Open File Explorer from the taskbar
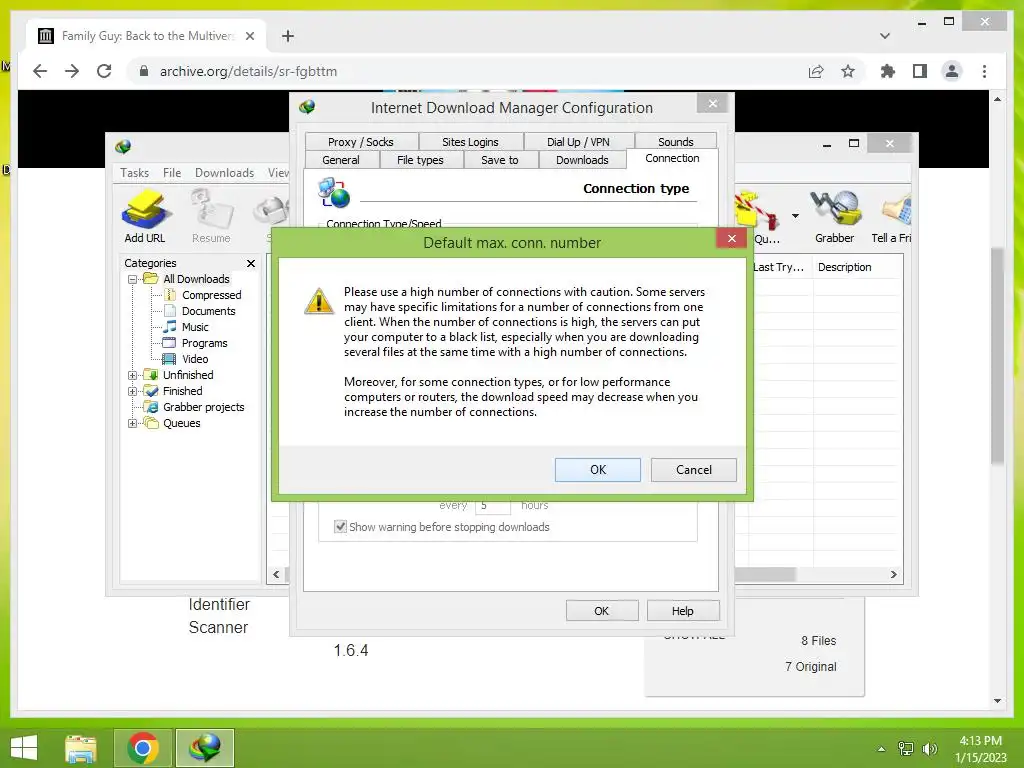This screenshot has height=768, width=1024. point(82,748)
